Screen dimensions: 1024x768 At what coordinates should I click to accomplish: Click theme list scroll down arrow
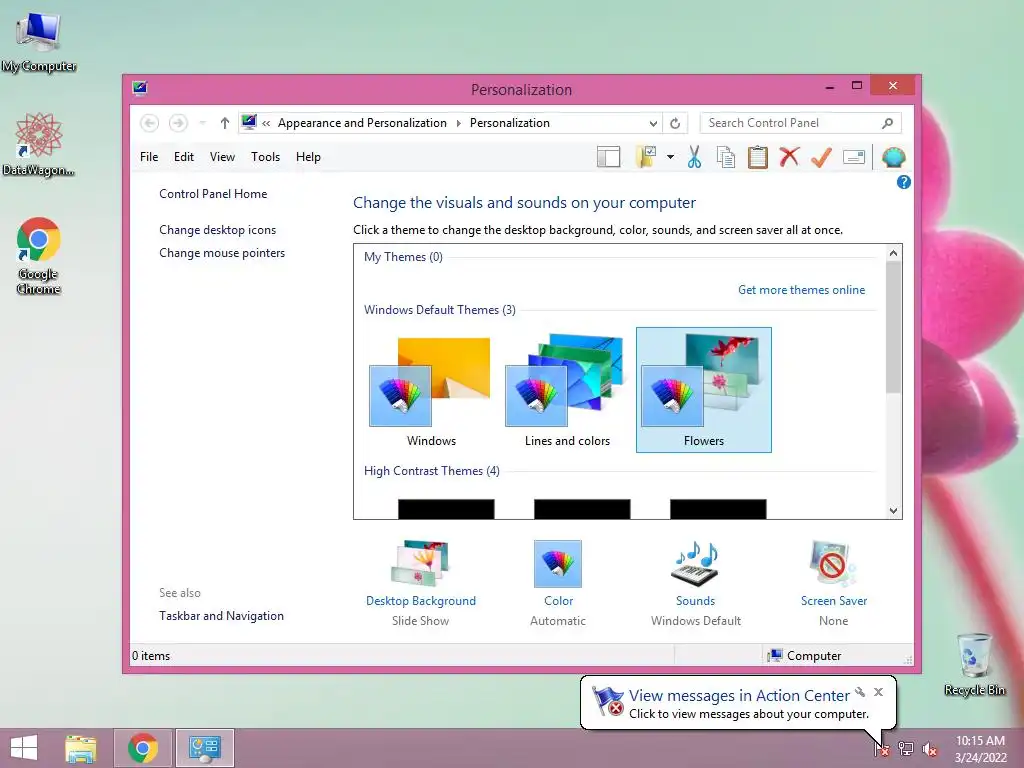point(893,511)
